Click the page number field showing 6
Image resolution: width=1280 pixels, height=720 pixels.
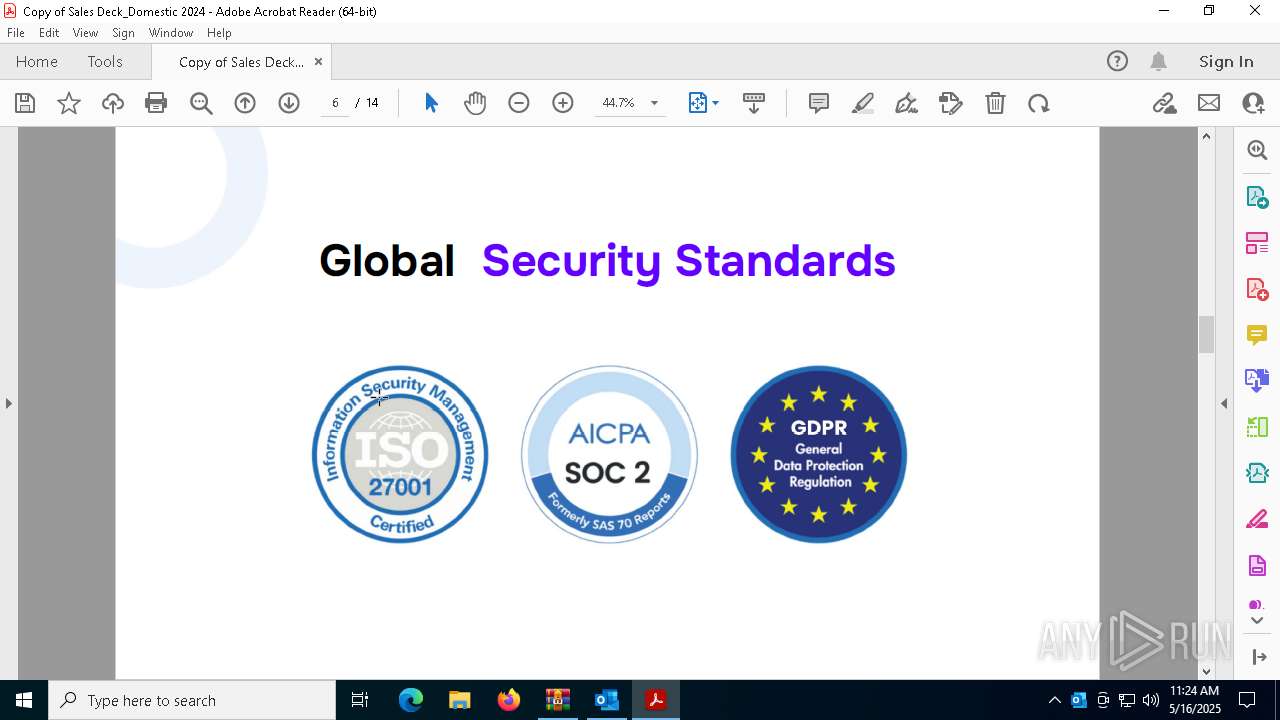click(x=335, y=103)
